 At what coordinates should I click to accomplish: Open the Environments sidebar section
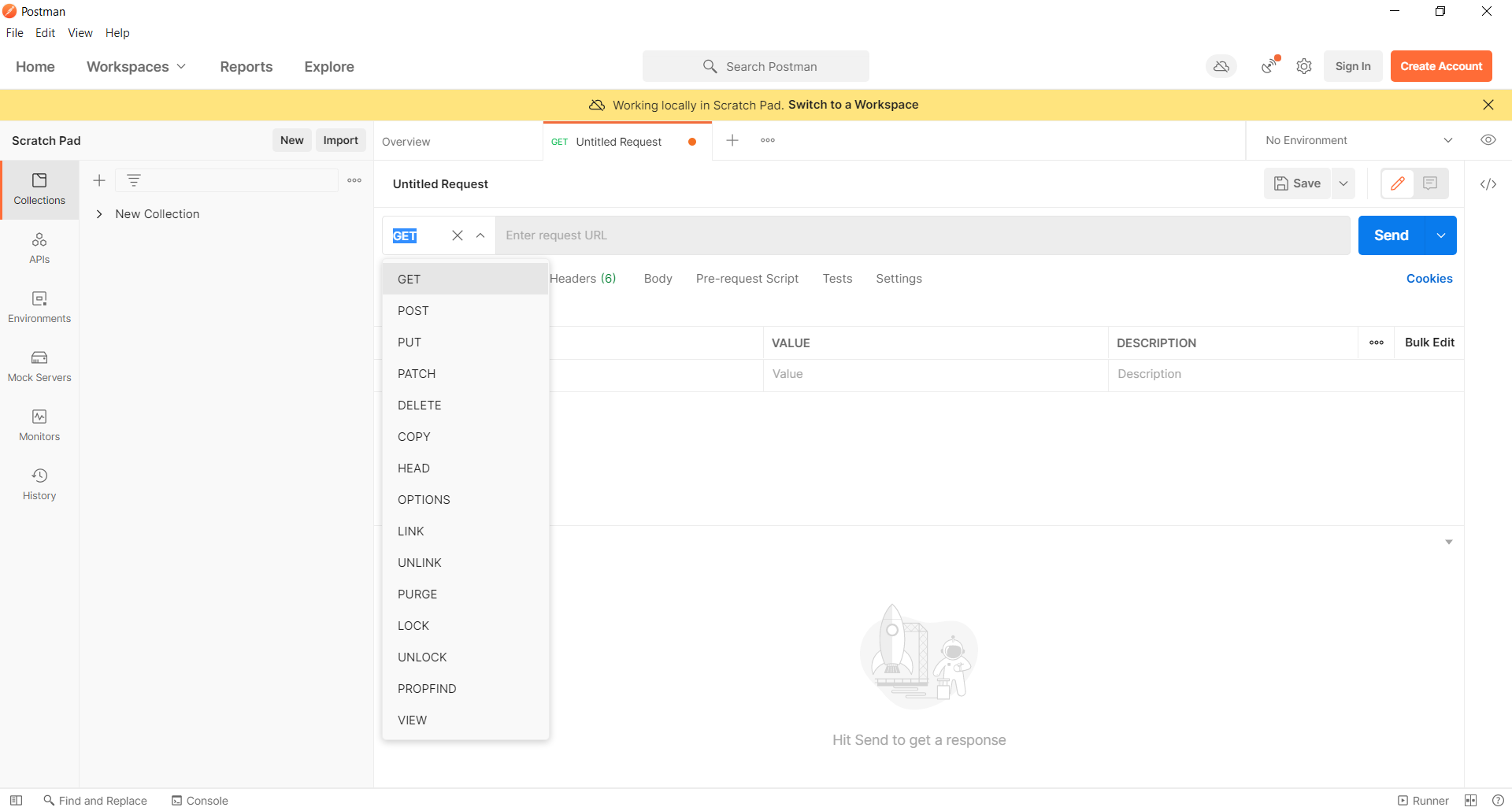click(39, 308)
